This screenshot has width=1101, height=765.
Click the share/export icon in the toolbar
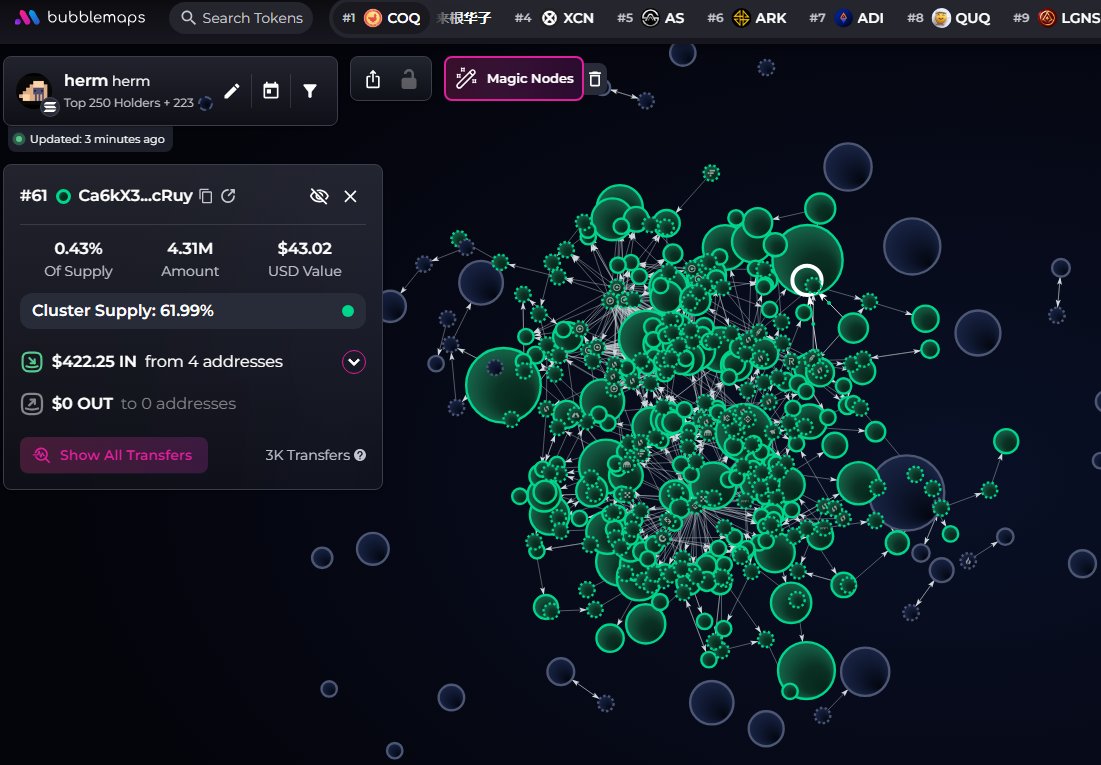(x=371, y=78)
